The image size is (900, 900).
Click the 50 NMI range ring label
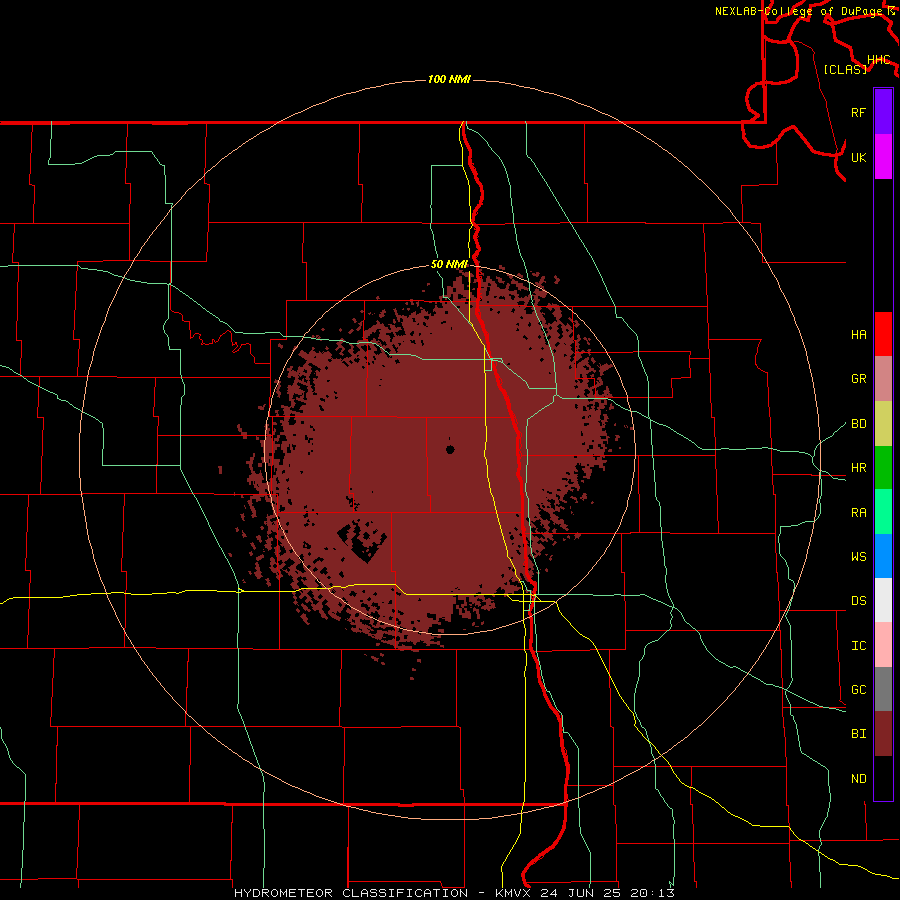449,264
